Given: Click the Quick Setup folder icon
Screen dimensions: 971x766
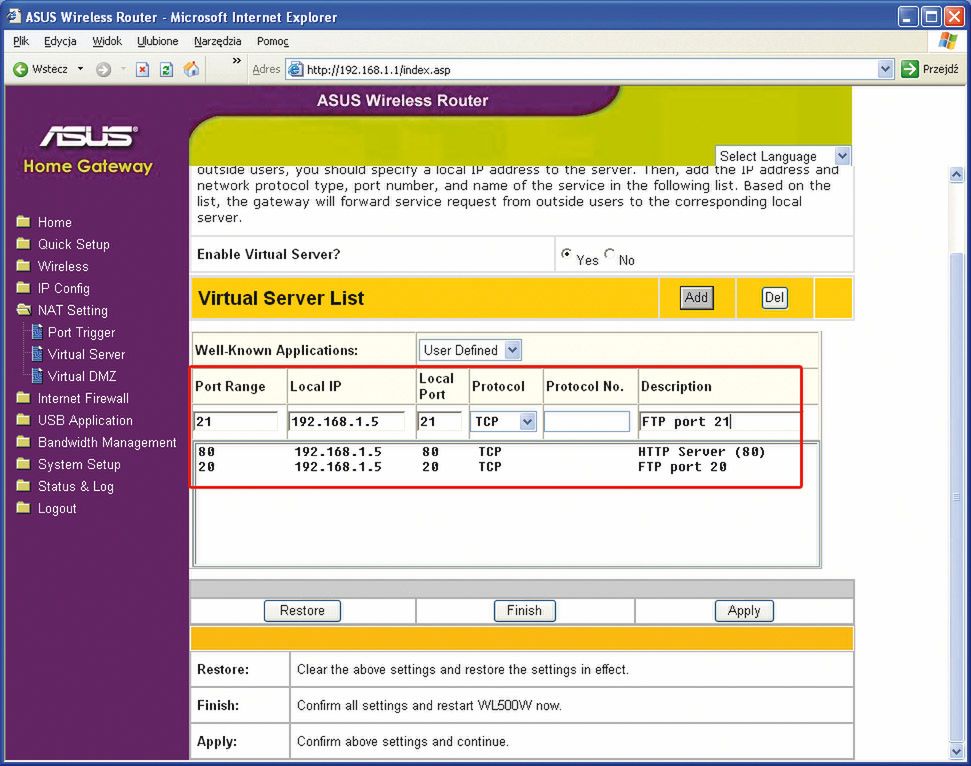Looking at the screenshot, I should (24, 243).
